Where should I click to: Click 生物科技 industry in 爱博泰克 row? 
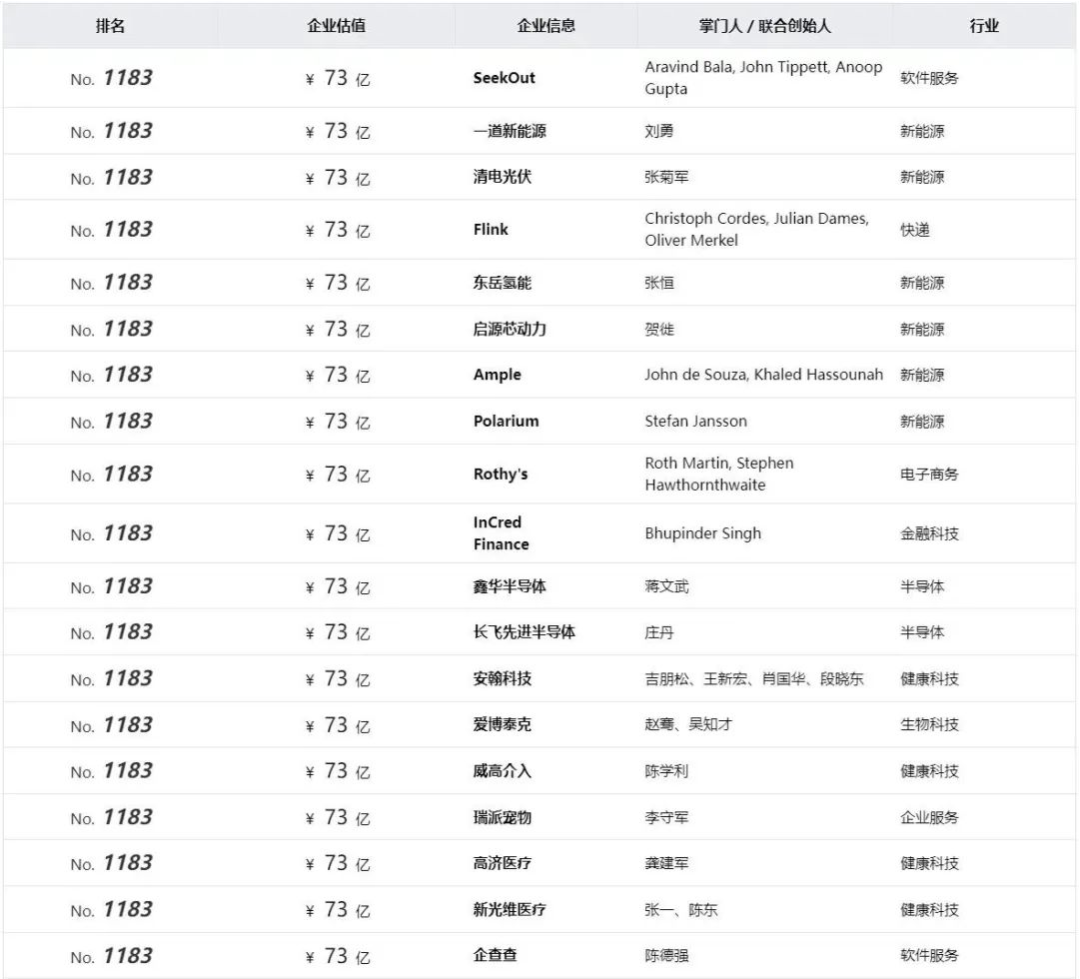[929, 725]
